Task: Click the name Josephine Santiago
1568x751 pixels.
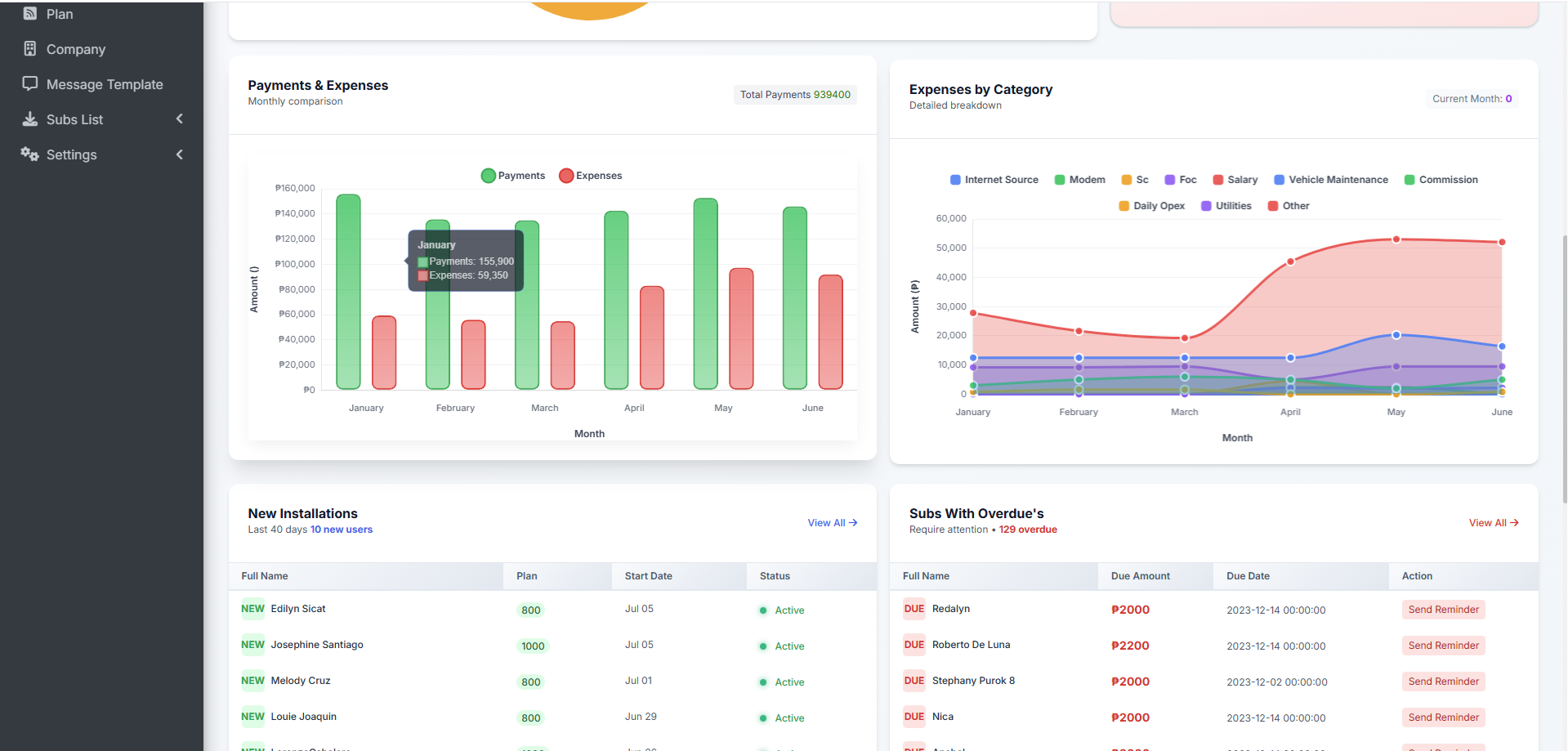Action: click(317, 645)
